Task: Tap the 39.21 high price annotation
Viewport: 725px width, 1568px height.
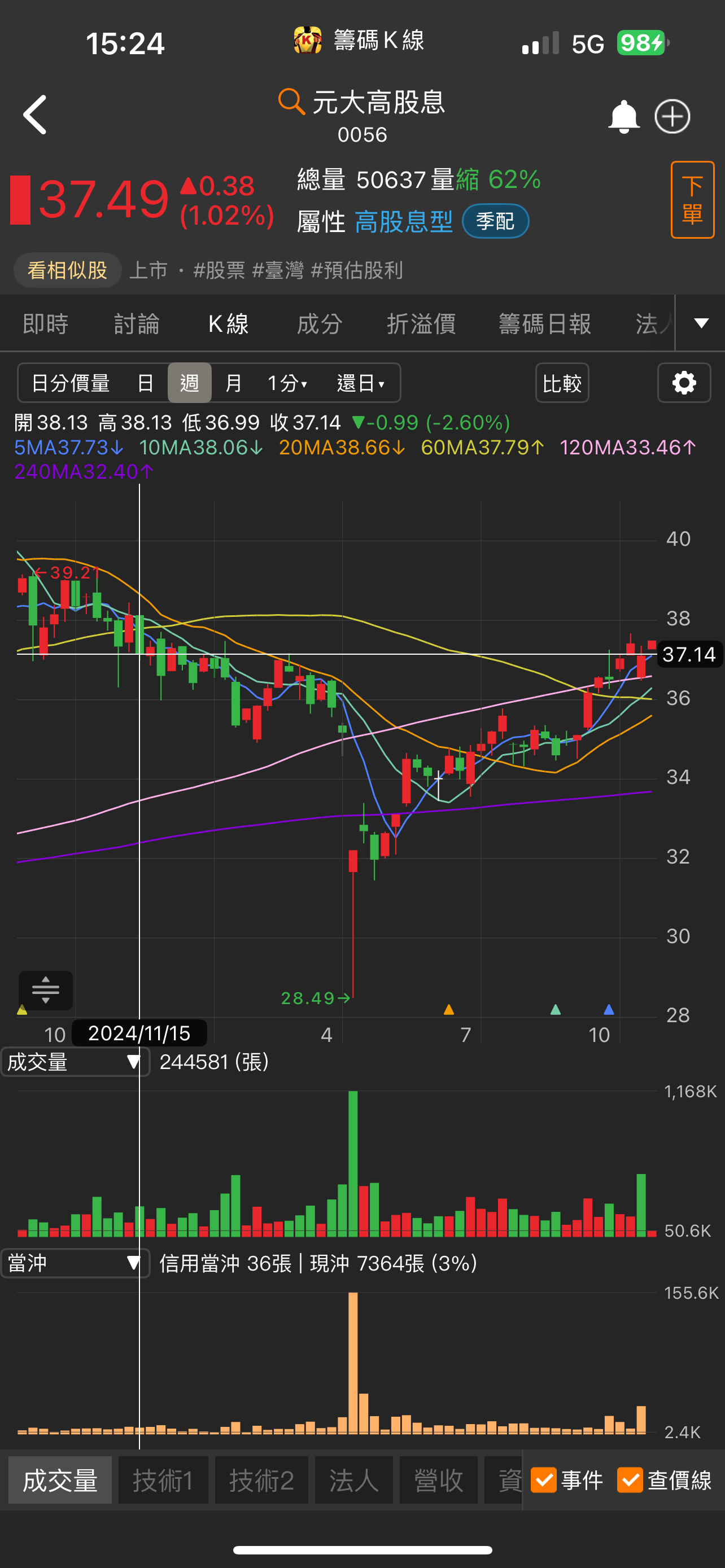Action: (x=67, y=572)
